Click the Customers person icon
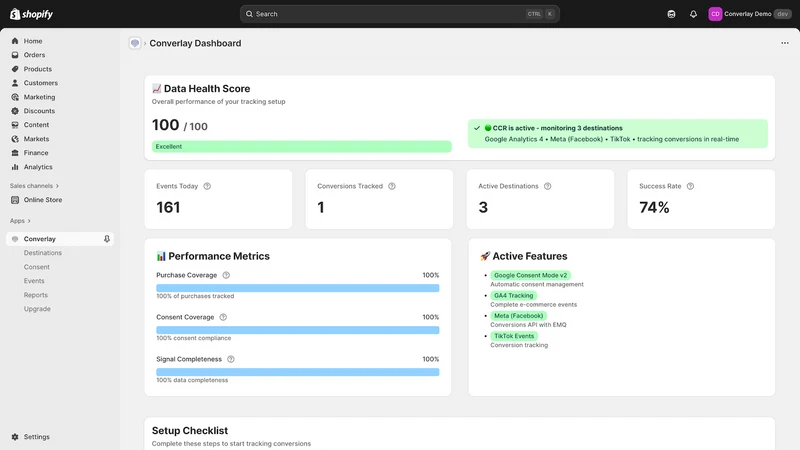 point(15,83)
